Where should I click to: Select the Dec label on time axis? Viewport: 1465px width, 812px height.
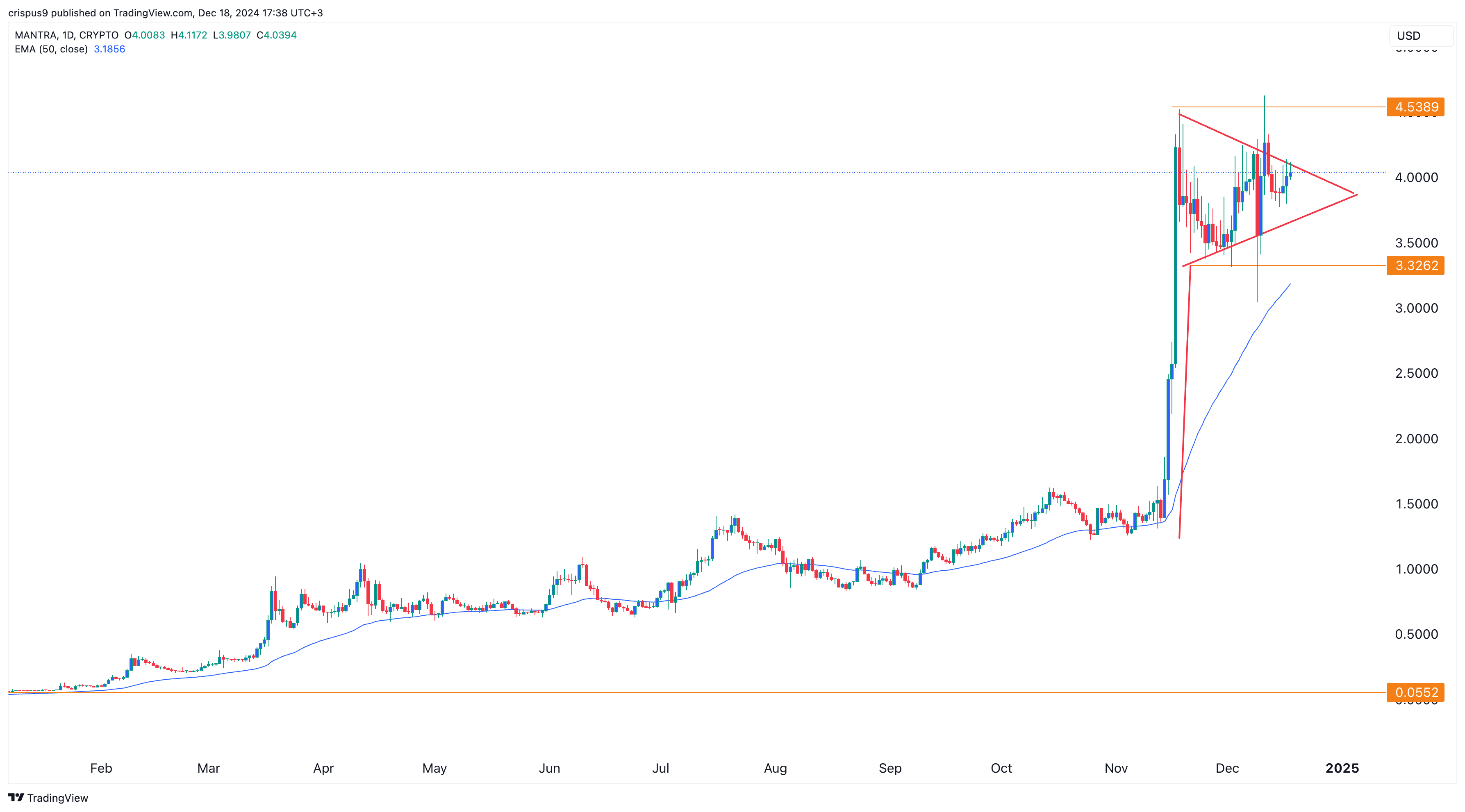pos(1227,768)
